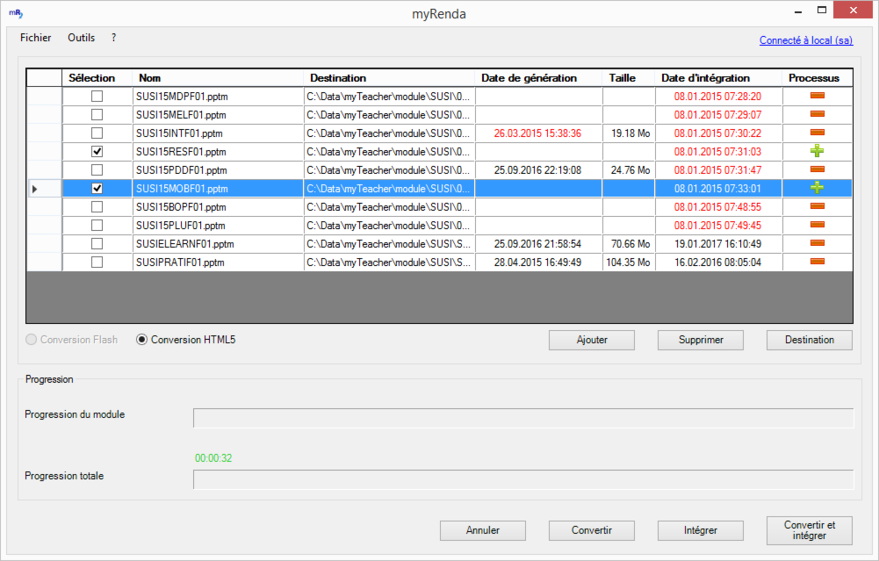Click the Connecté à local (sa) link
The height and width of the screenshot is (561, 879).
pyautogui.click(x=805, y=41)
